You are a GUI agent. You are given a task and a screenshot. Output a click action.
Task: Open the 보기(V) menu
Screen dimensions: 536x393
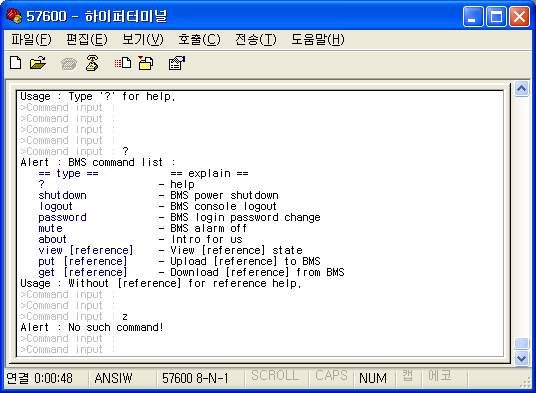click(x=143, y=40)
